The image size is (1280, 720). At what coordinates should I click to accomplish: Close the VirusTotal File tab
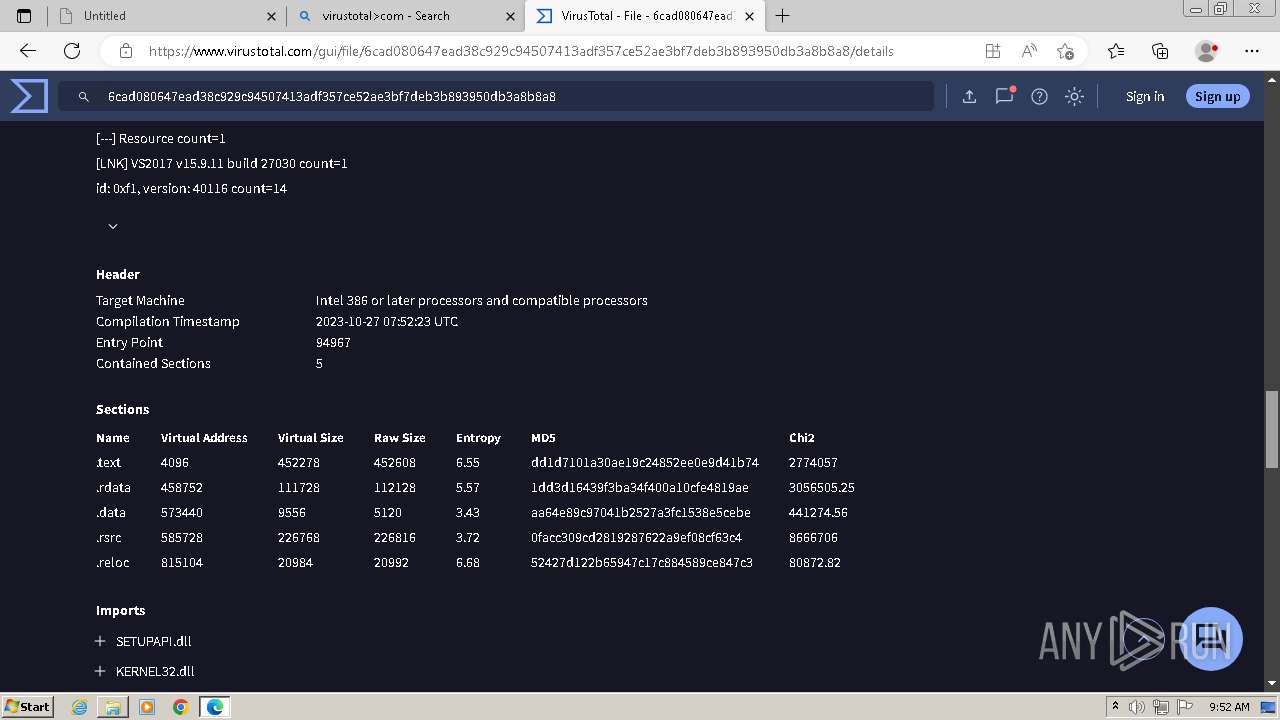click(750, 16)
